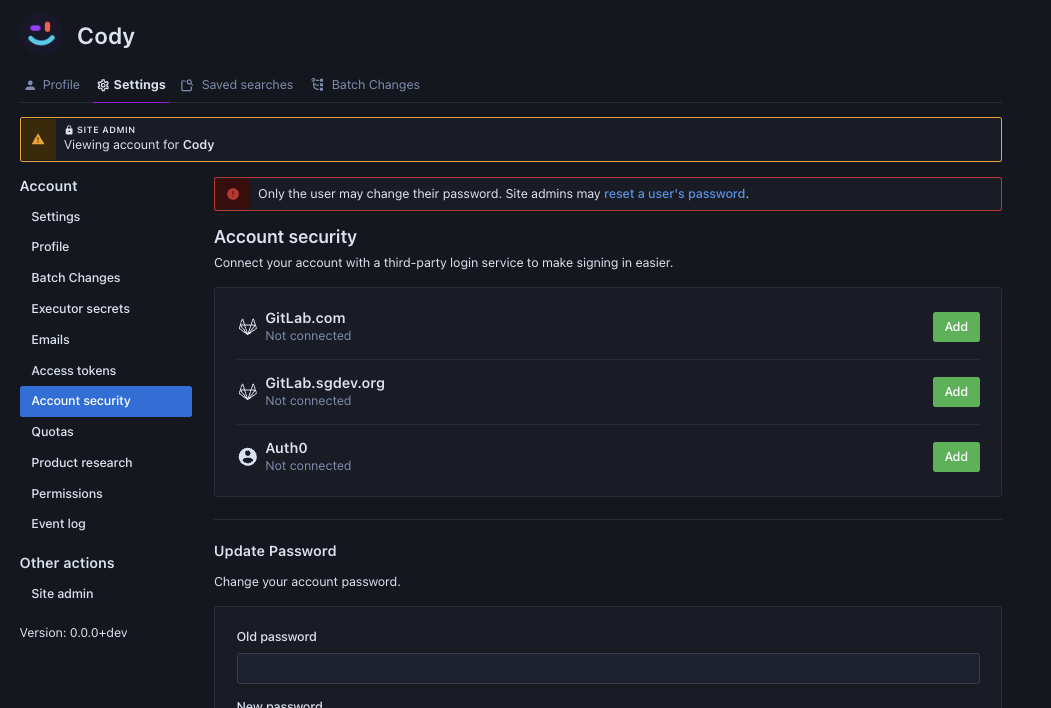The width and height of the screenshot is (1051, 708).
Task: Click the lock icon beside SITE ADMIN
Action: [68, 130]
